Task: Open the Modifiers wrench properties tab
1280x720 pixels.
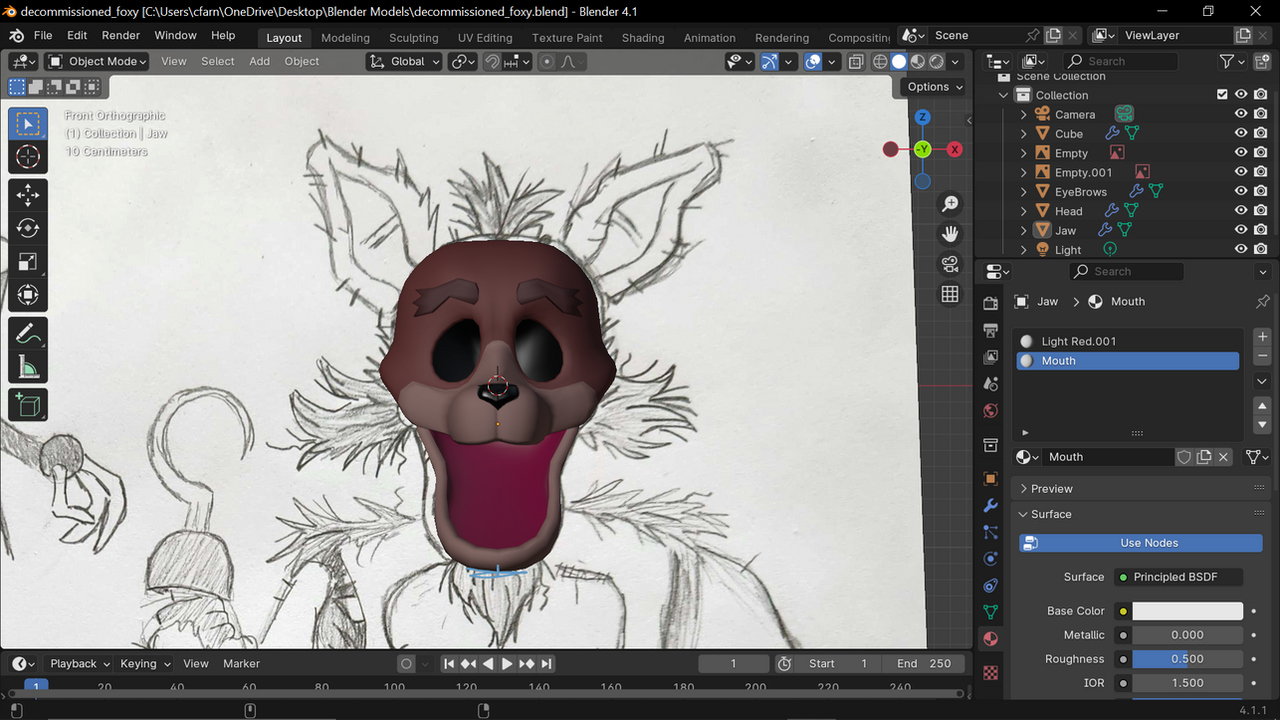Action: pyautogui.click(x=991, y=506)
